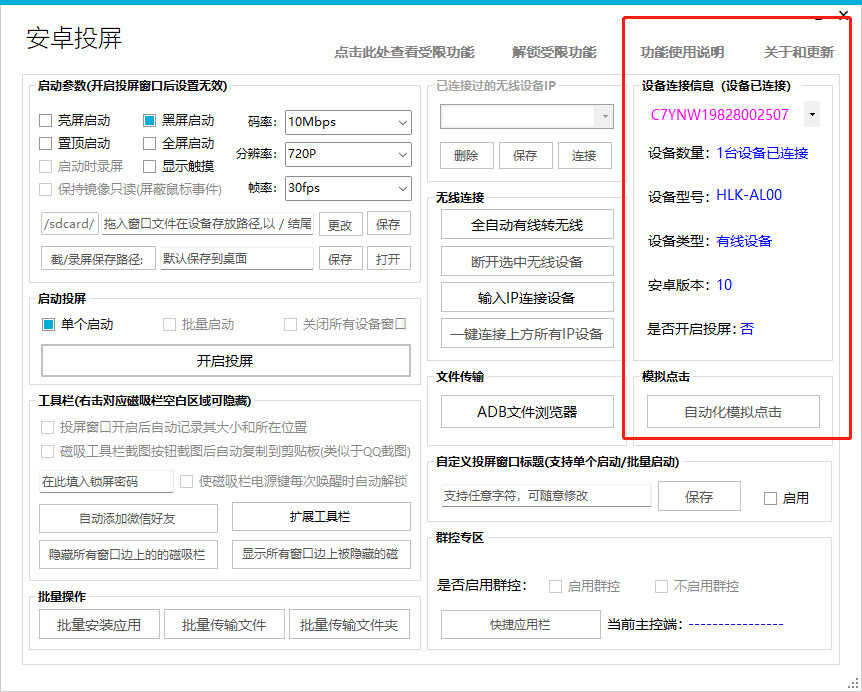The height and width of the screenshot is (692, 862).
Task: Open 帧率 30fps dropdown
Action: pos(348,188)
